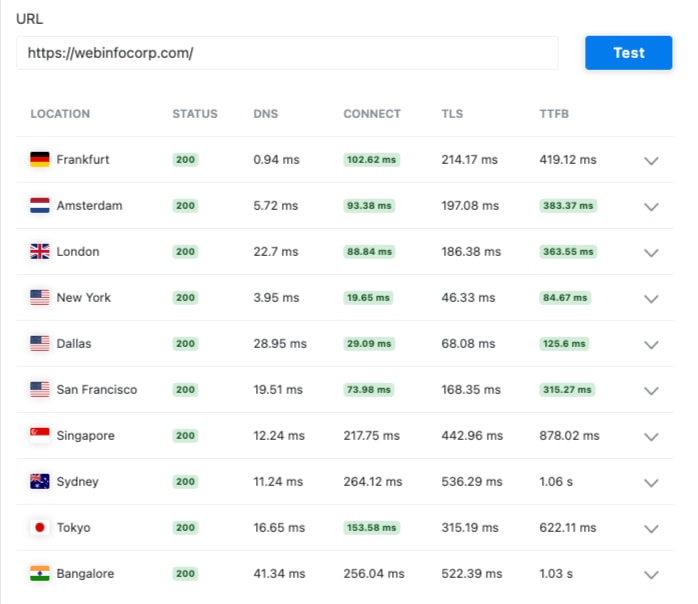Click the Australia flag beside Sydney
698x604 pixels.
tap(40, 481)
